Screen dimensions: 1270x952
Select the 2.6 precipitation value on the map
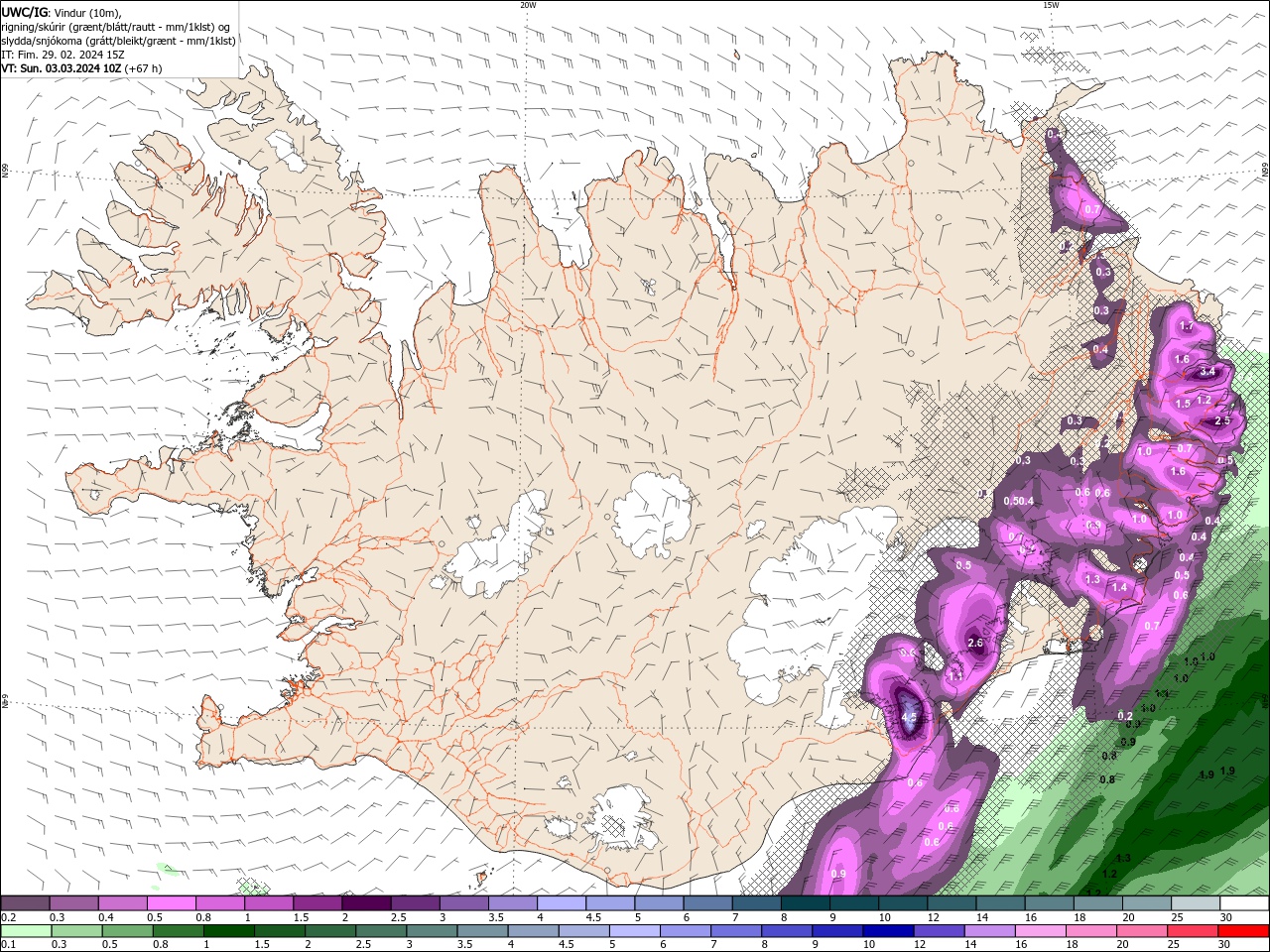[x=975, y=643]
